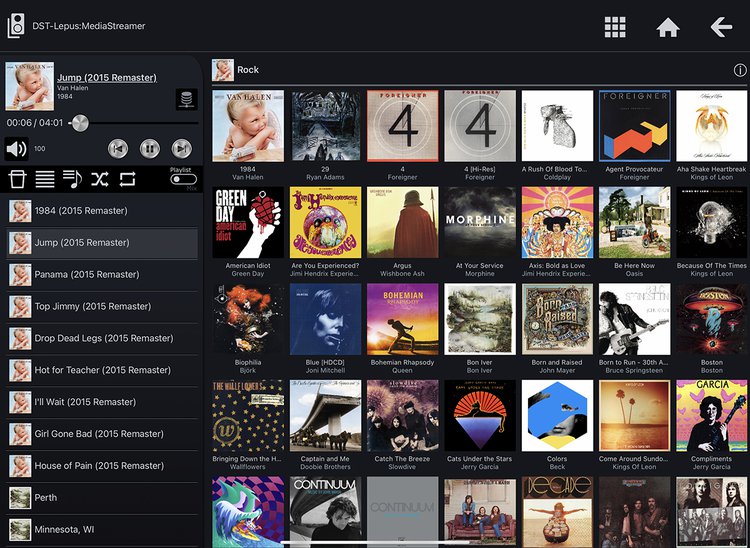
Task: Go to the Home screen
Action: [668, 27]
